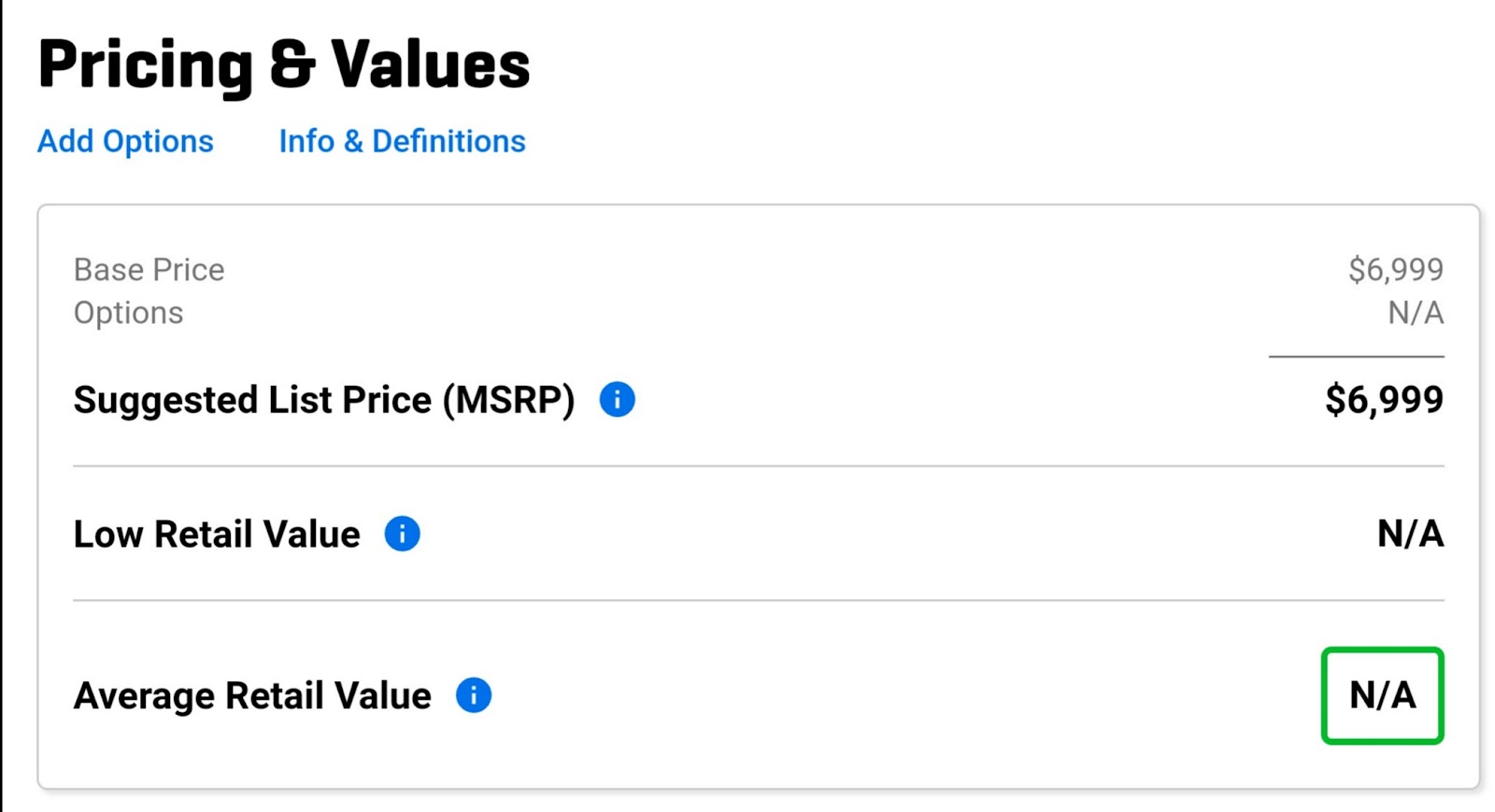This screenshot has height=812, width=1495.
Task: Click the Average Retail Value label text
Action: point(252,696)
